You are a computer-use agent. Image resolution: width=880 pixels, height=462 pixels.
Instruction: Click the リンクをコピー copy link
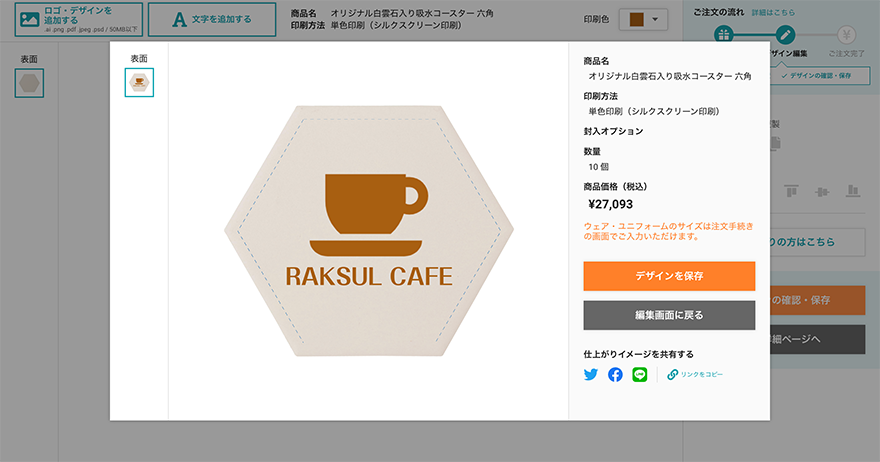pos(695,374)
